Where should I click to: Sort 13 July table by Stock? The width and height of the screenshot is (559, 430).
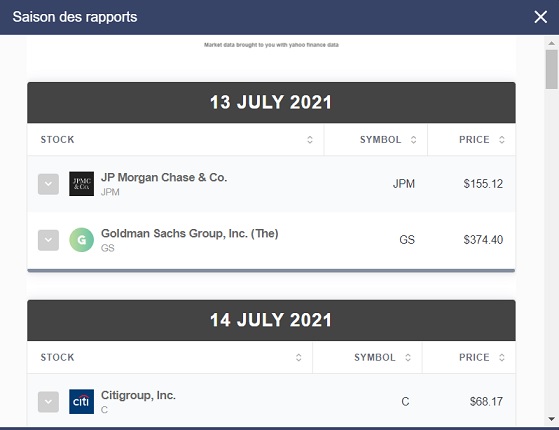pyautogui.click(x=310, y=139)
